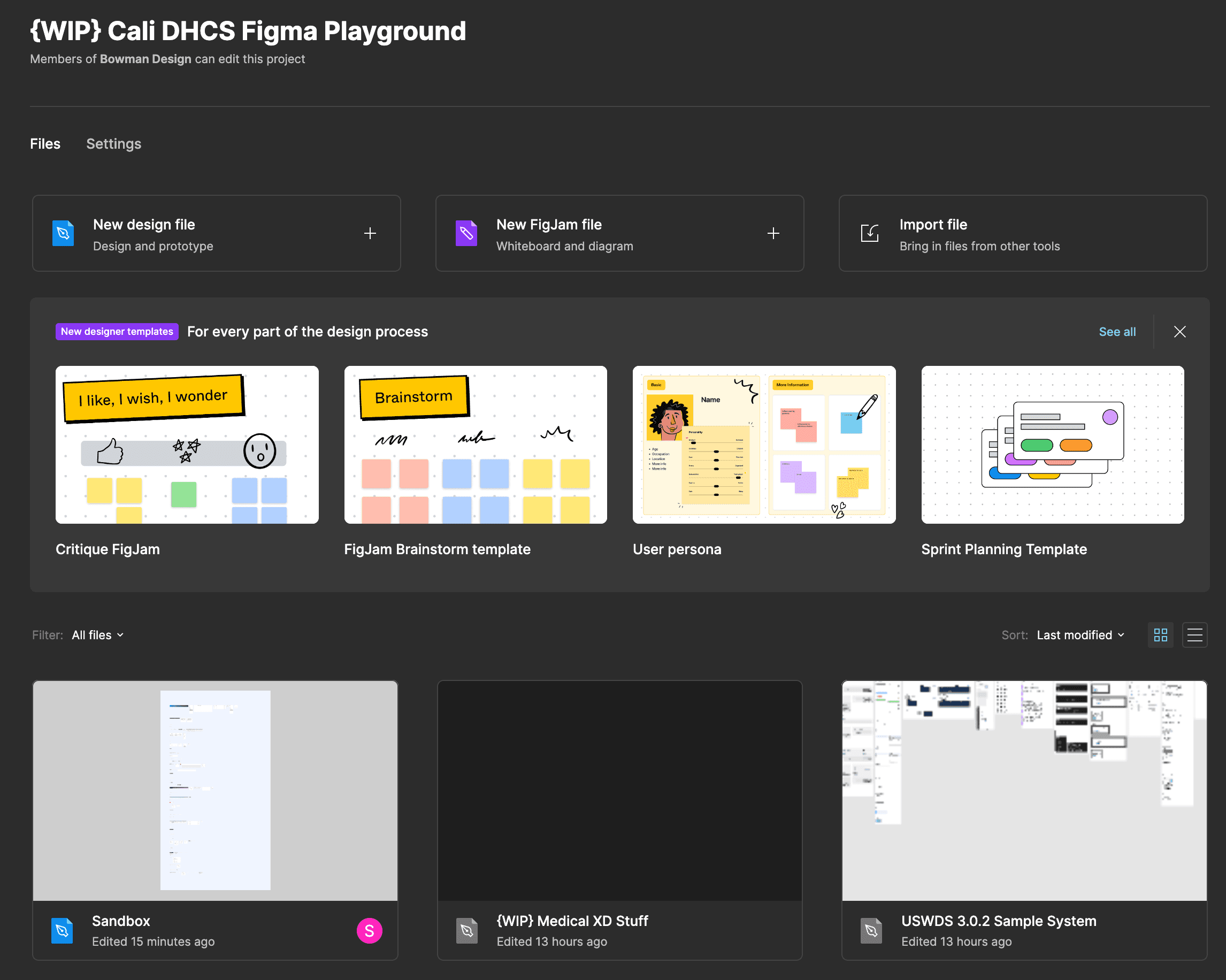Screen dimensions: 1226x980
Task: Dismiss the designer templates banner
Action: 1180,332
